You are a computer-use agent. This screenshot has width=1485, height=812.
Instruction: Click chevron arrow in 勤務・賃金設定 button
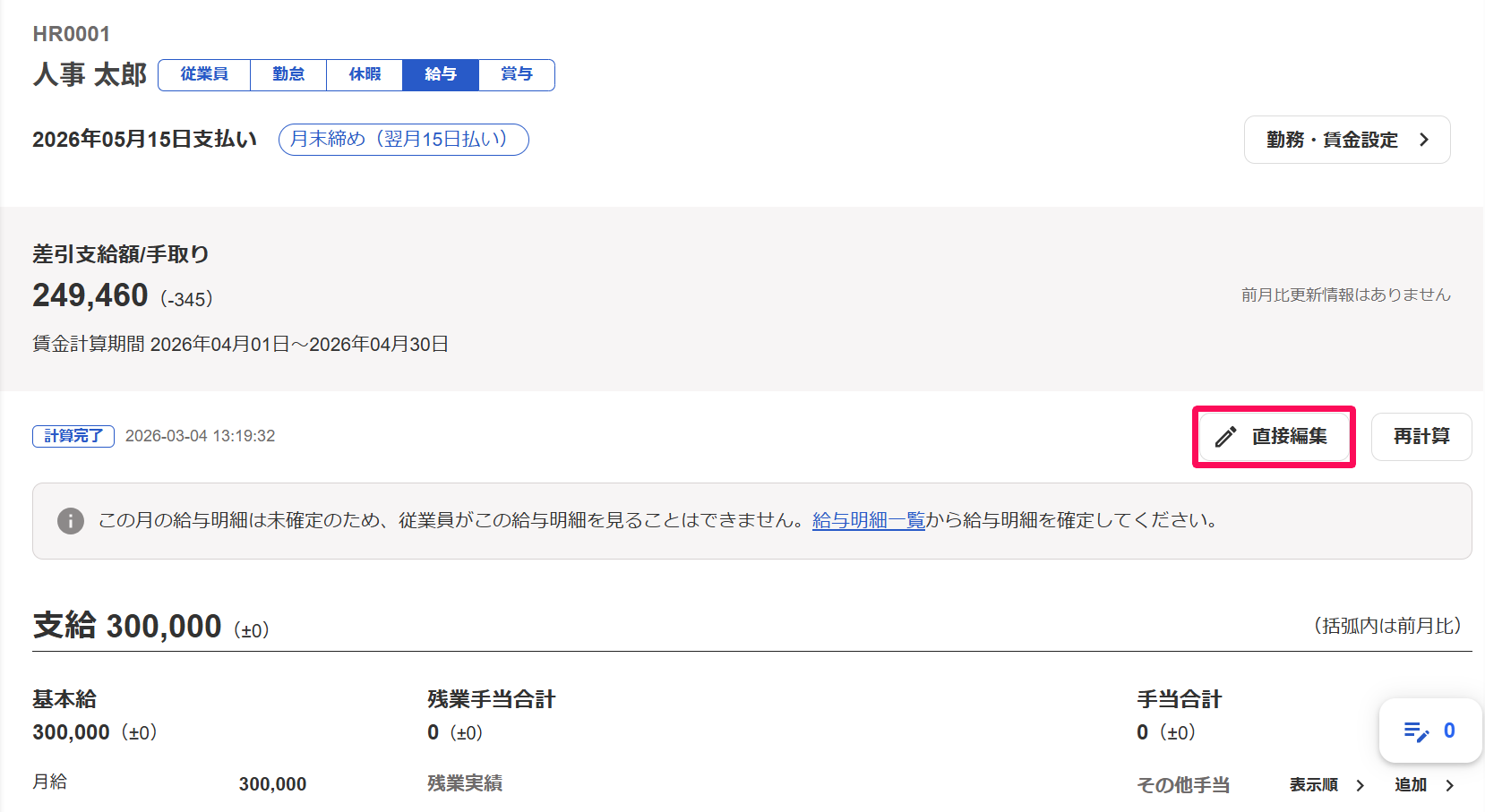pos(1424,140)
